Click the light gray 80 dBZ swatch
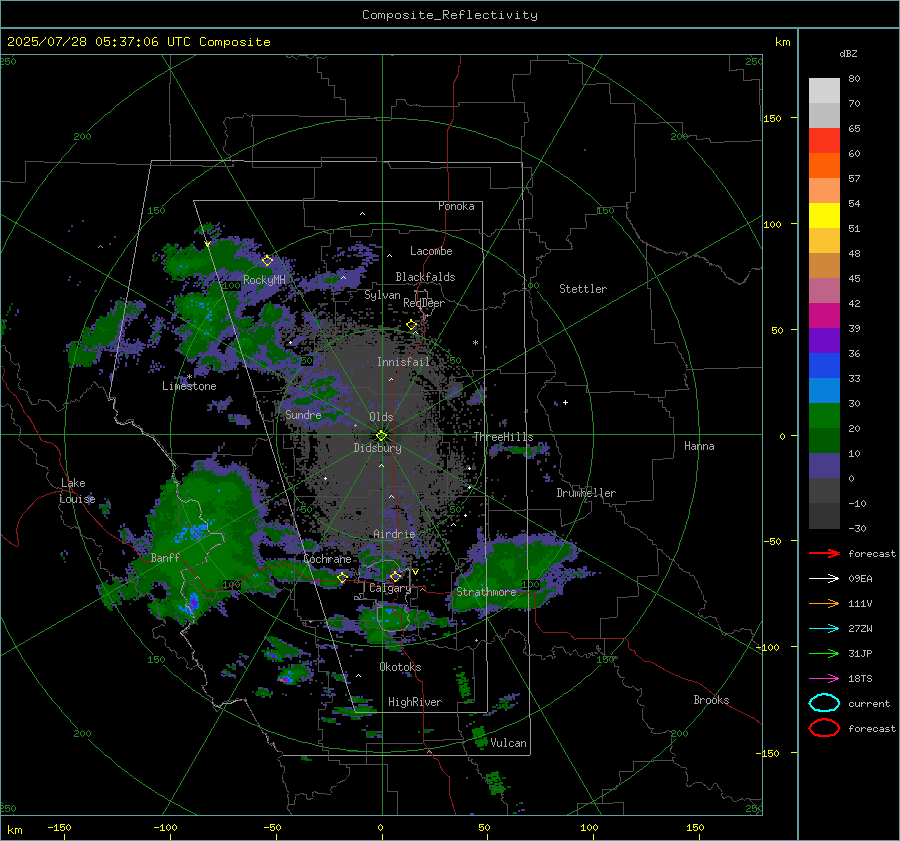 pos(824,90)
